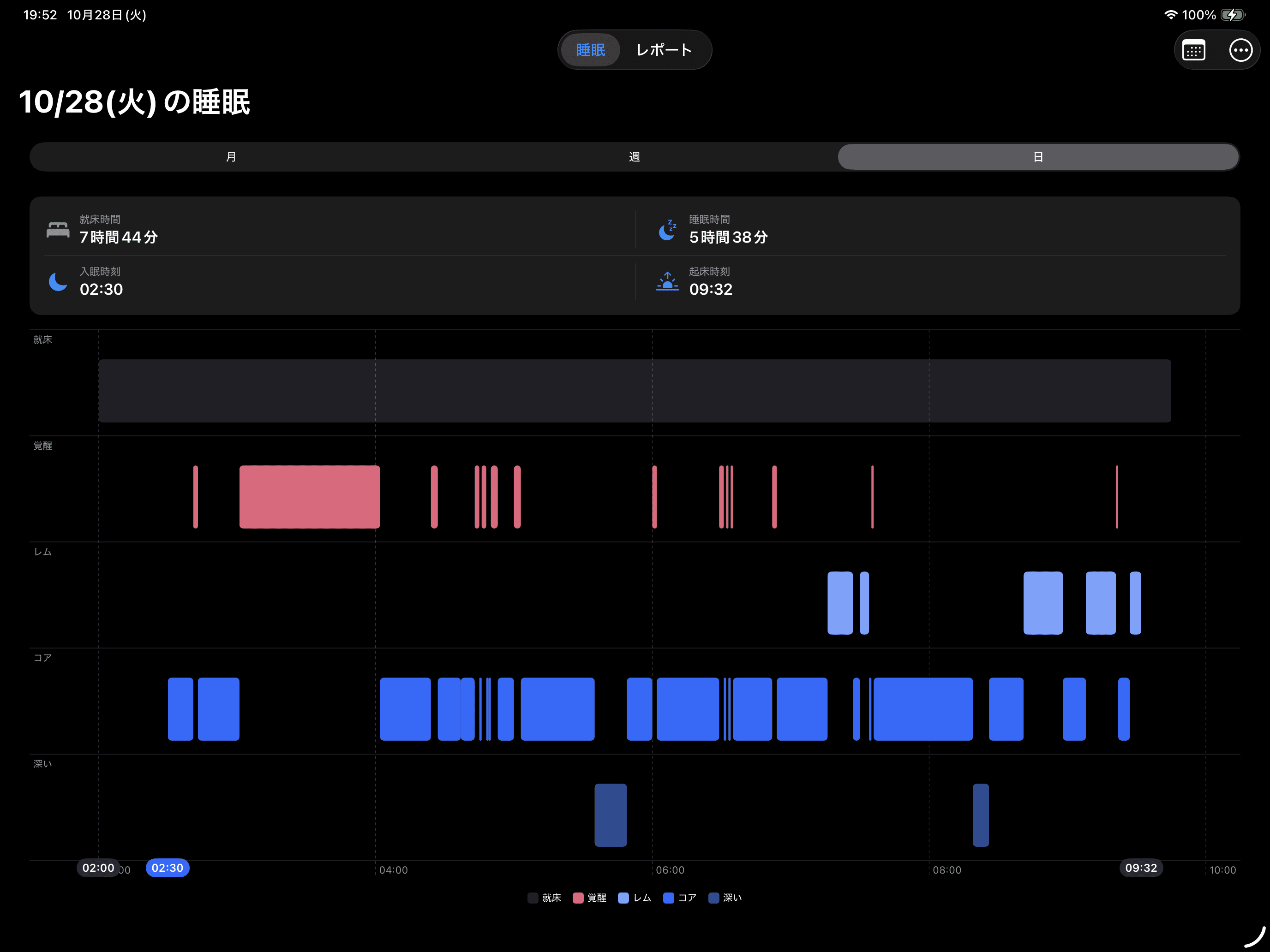Tap the レム light blue legend swatch
The width and height of the screenshot is (1270, 952).
pos(623,898)
